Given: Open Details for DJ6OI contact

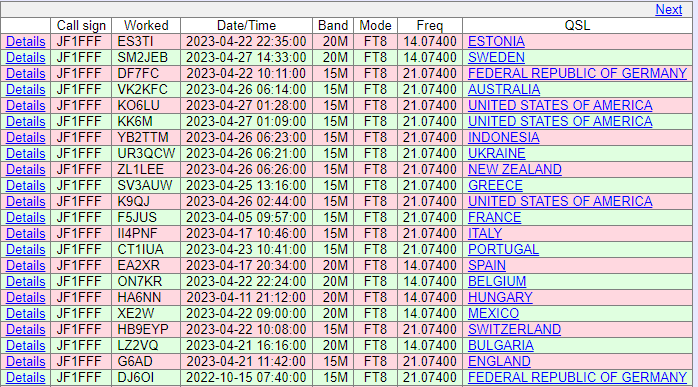Looking at the screenshot, I should coord(25,378).
